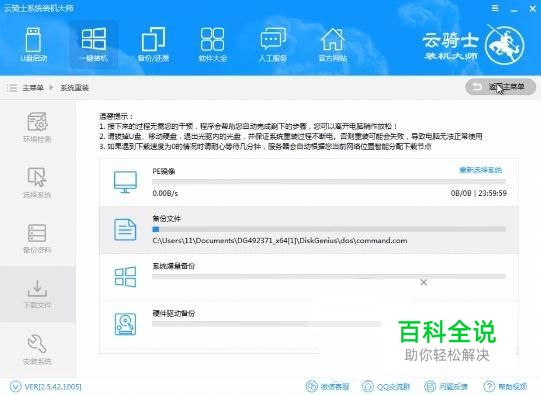Click the 重新选择系统 link

click(480, 170)
